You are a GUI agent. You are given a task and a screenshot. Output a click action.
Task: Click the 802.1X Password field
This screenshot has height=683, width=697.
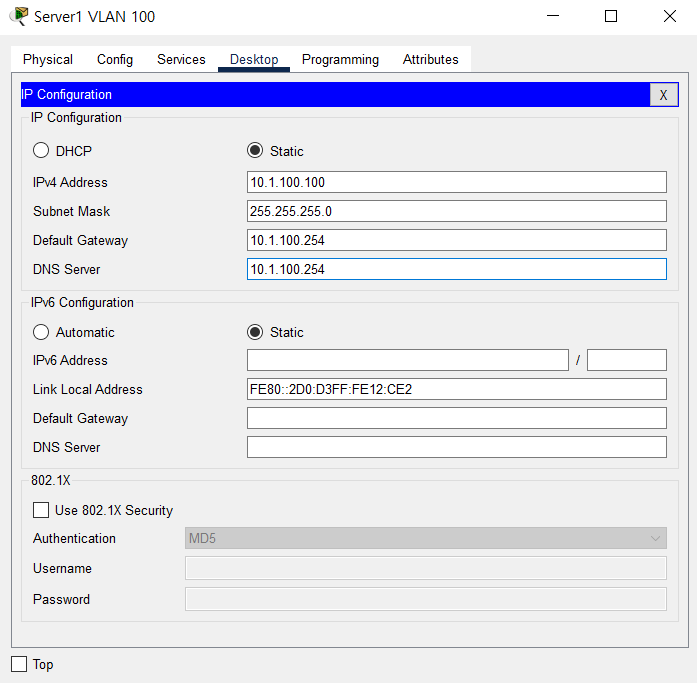pos(426,599)
